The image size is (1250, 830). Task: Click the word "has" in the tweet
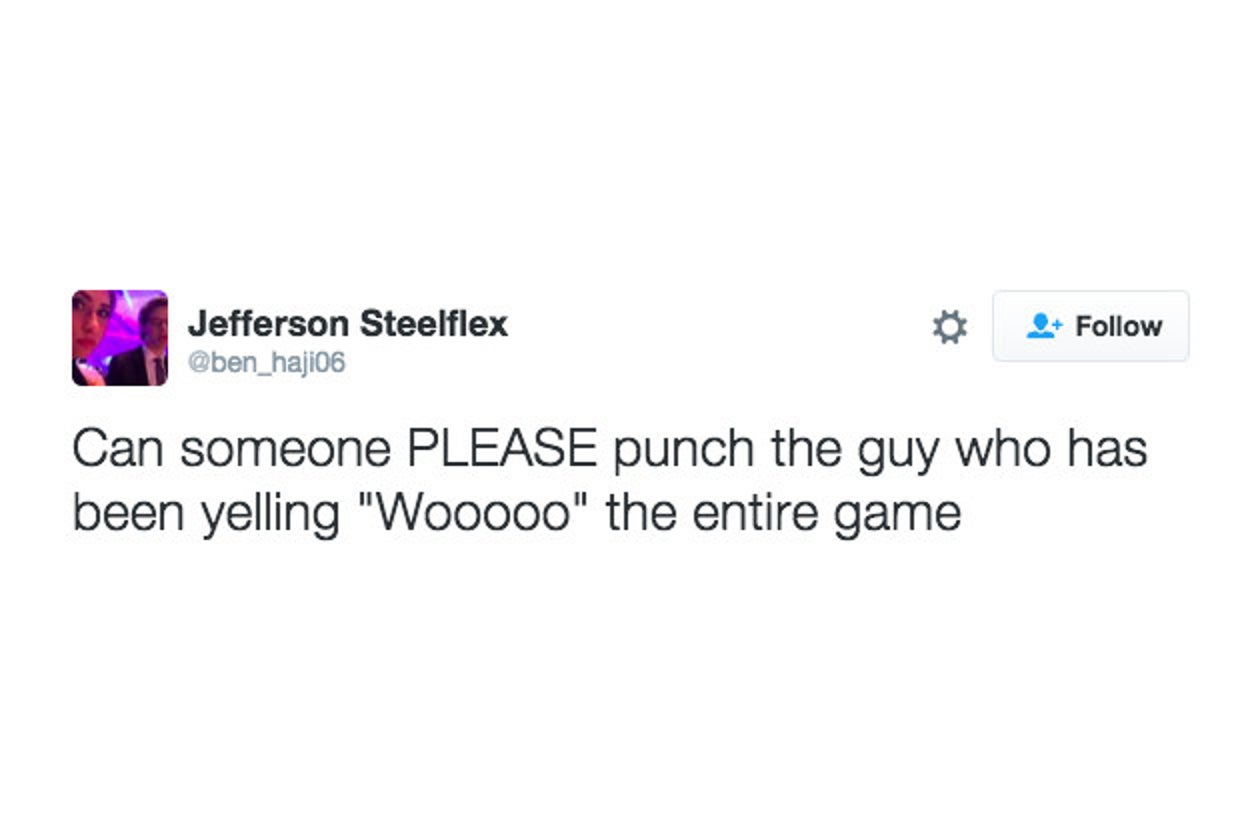[1106, 450]
